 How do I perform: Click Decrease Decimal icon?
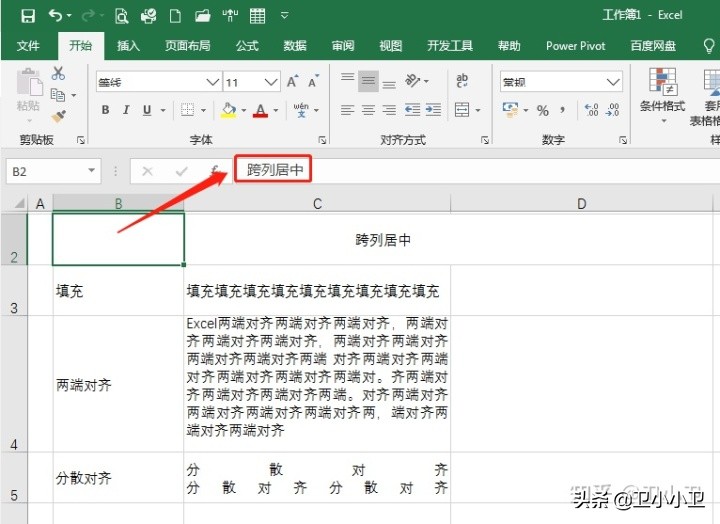613,110
